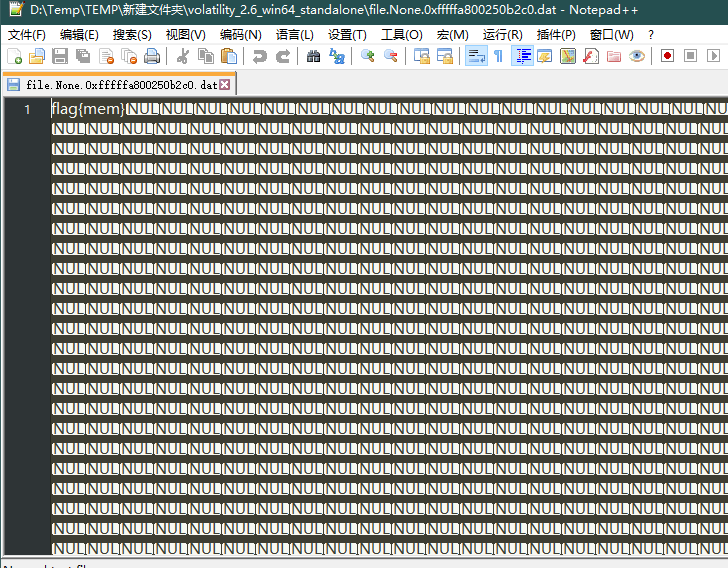This screenshot has width=728, height=568.
Task: Click the Print toolbar icon
Action: pos(151,56)
